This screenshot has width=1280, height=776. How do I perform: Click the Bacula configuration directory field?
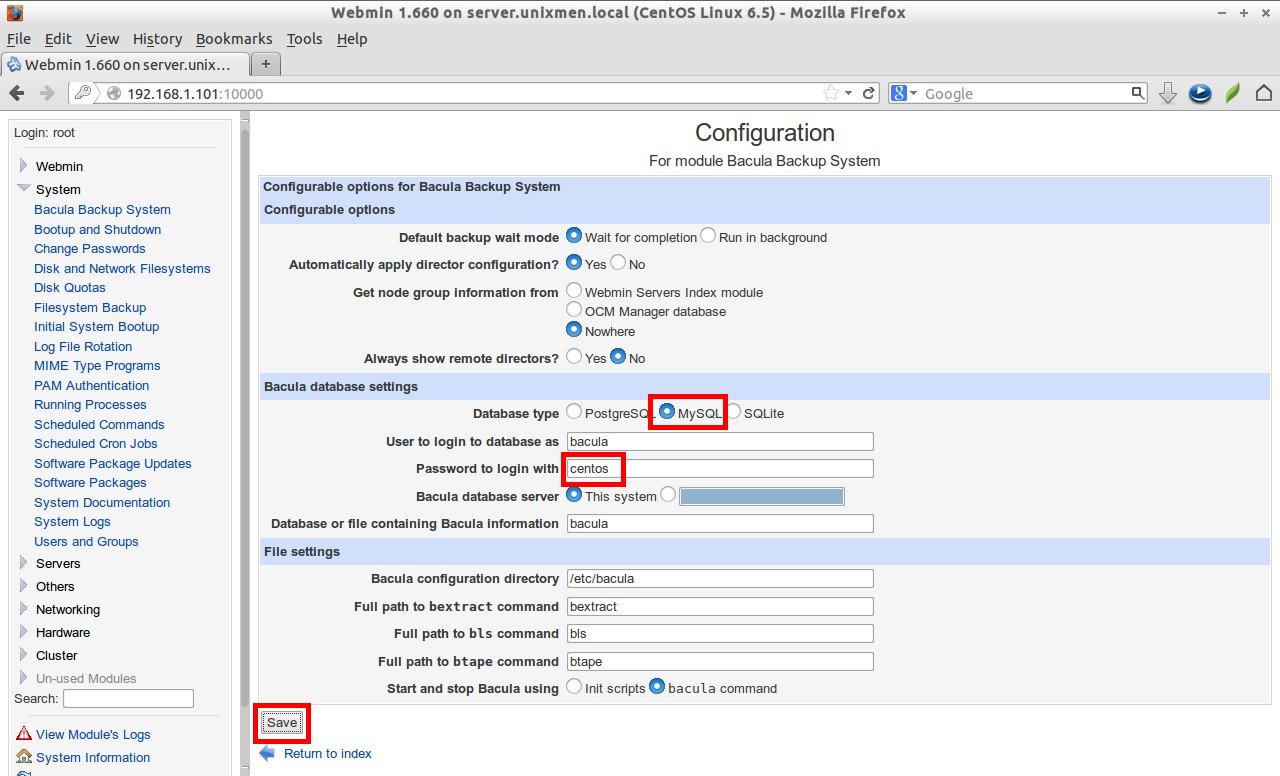click(x=720, y=578)
